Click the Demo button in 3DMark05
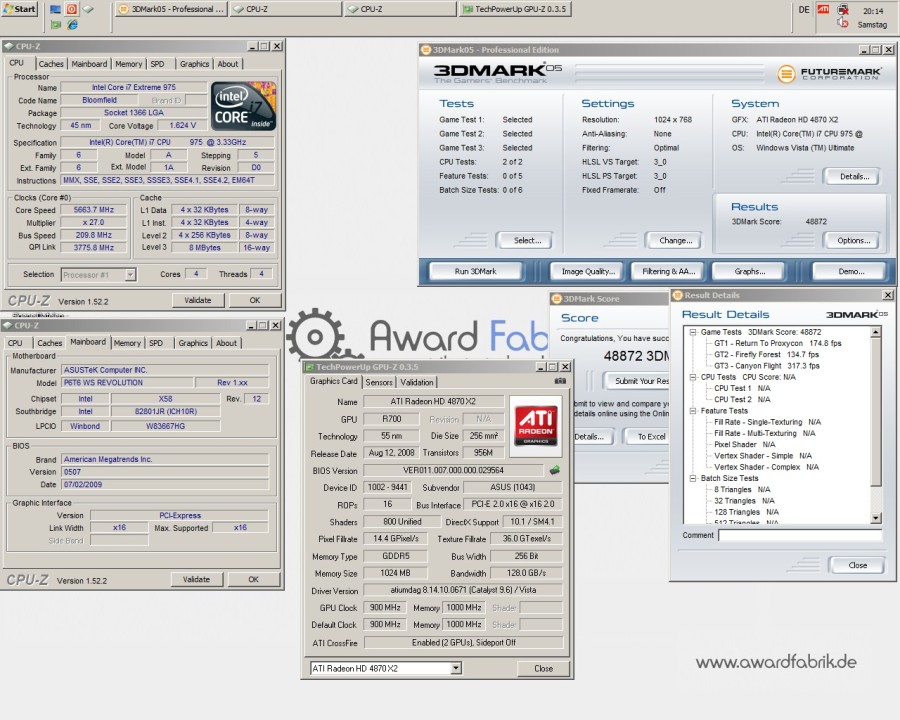The width and height of the screenshot is (900, 720). coord(851,272)
